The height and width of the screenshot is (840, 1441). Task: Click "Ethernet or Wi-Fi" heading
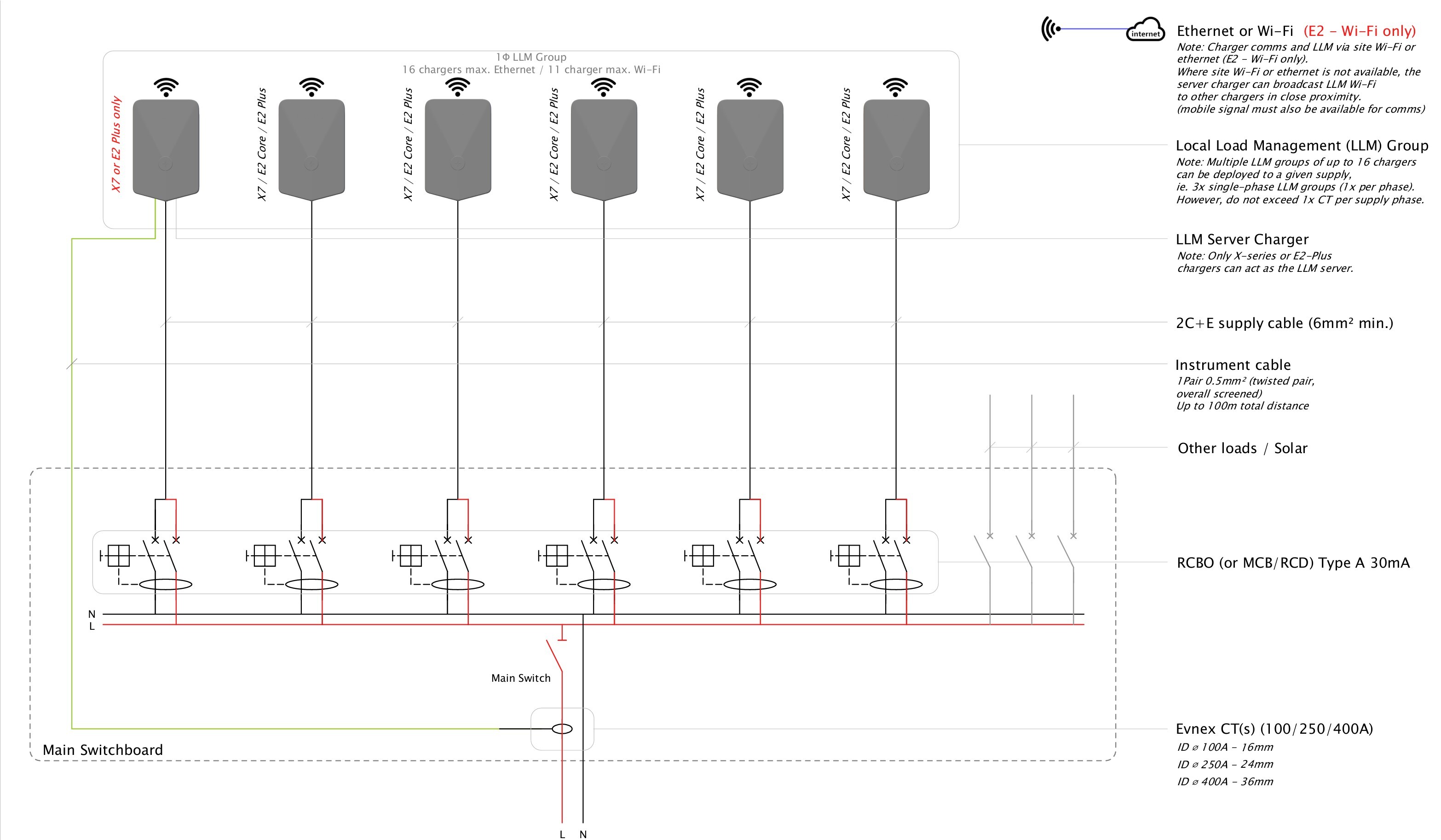pos(1235,31)
